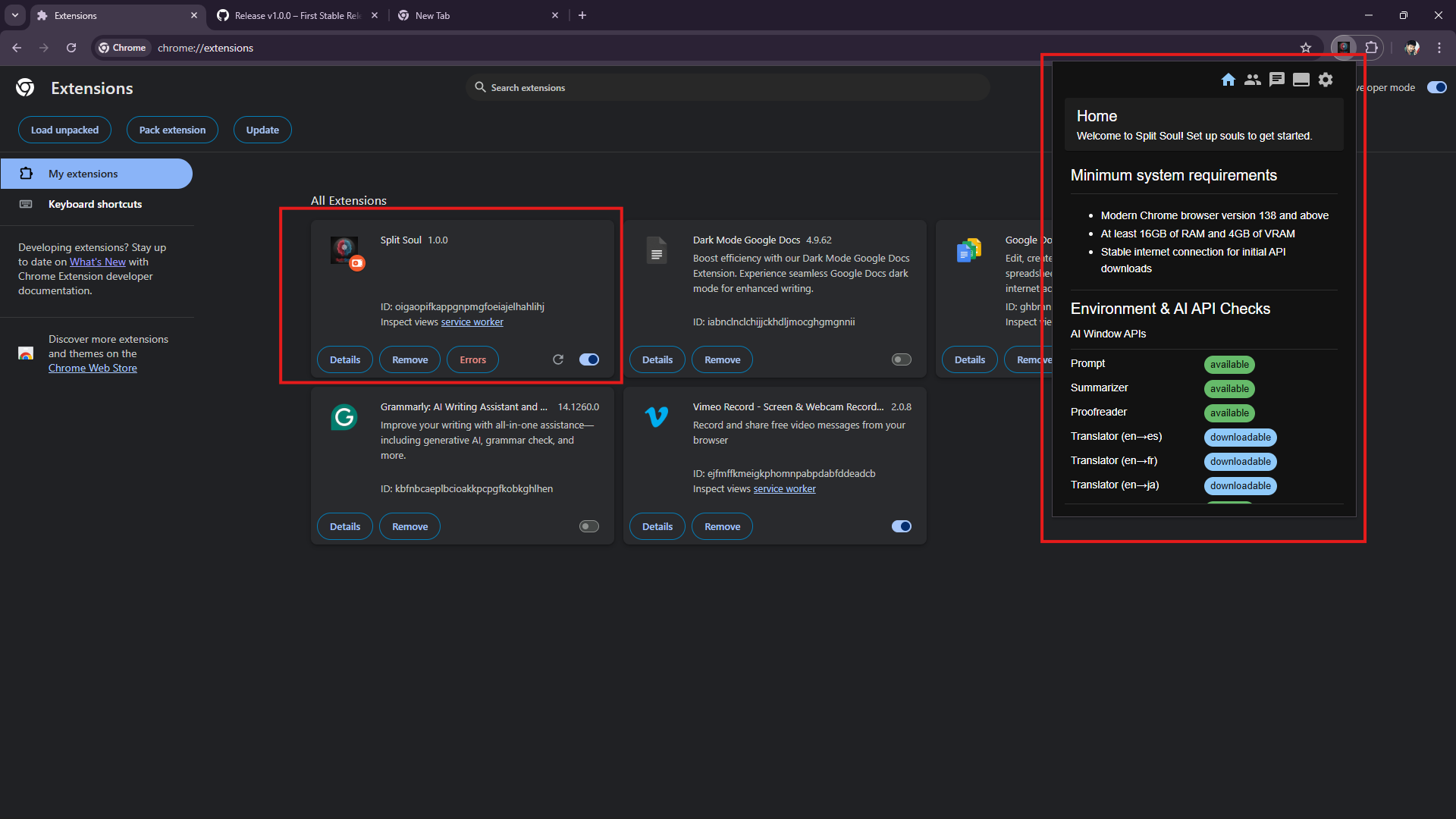Switch to the Release v1.0.0 GitHub tab
The image size is (1456, 819).
pos(297,15)
